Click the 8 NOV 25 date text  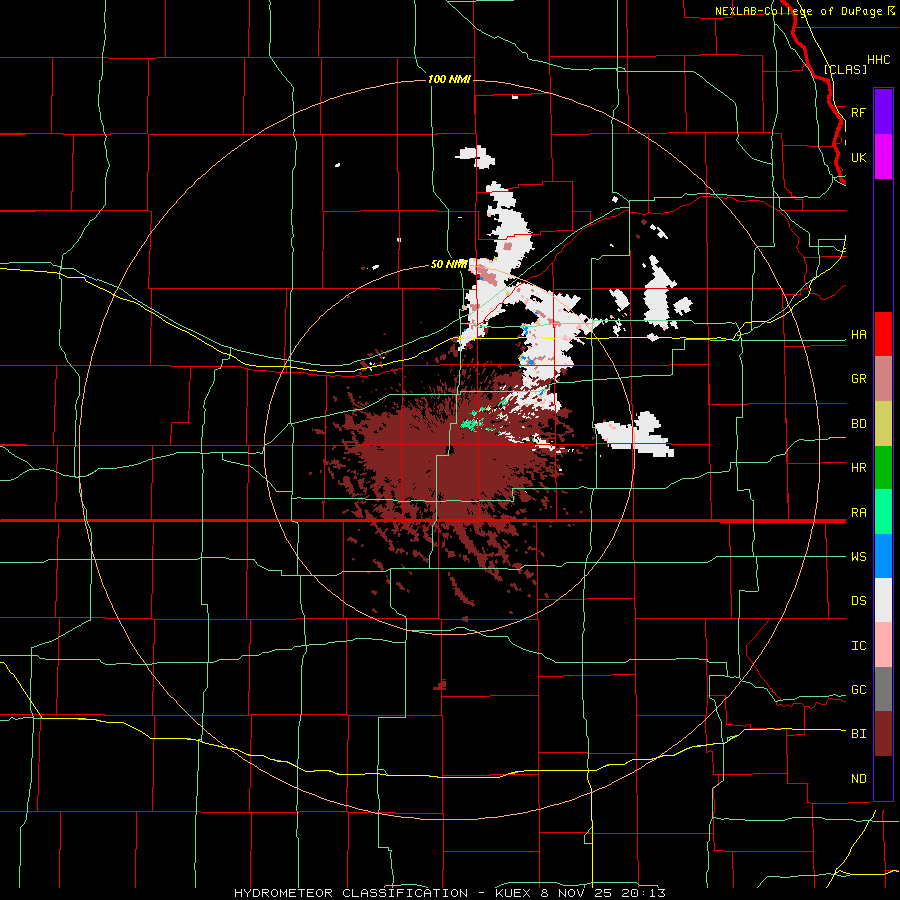[577, 893]
